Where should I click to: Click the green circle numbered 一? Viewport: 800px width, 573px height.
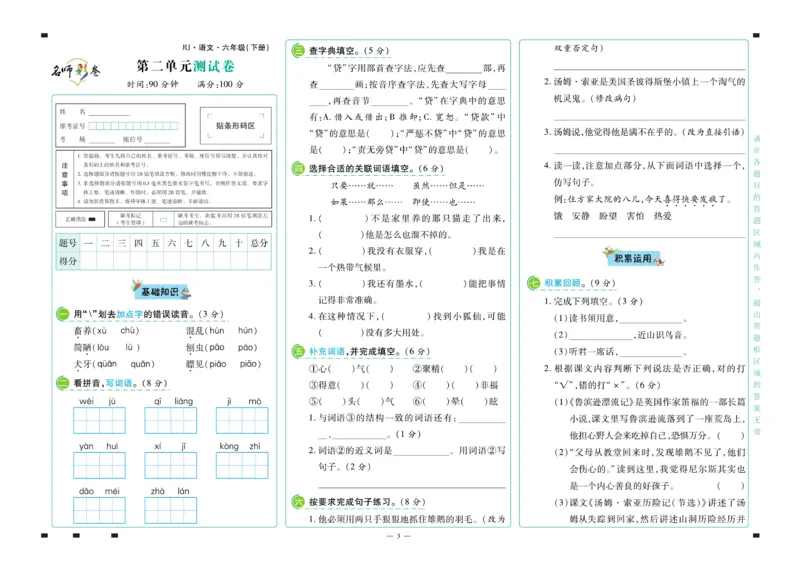coord(63,314)
